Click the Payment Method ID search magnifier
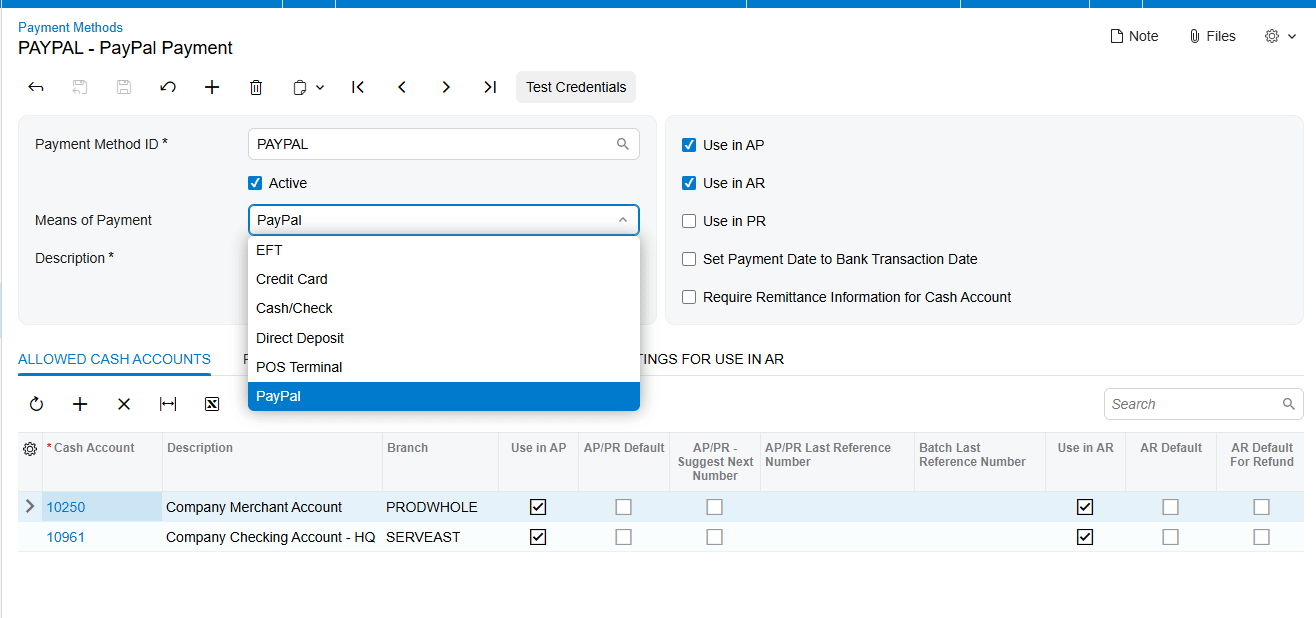The width and height of the screenshot is (1316, 618). pos(623,144)
